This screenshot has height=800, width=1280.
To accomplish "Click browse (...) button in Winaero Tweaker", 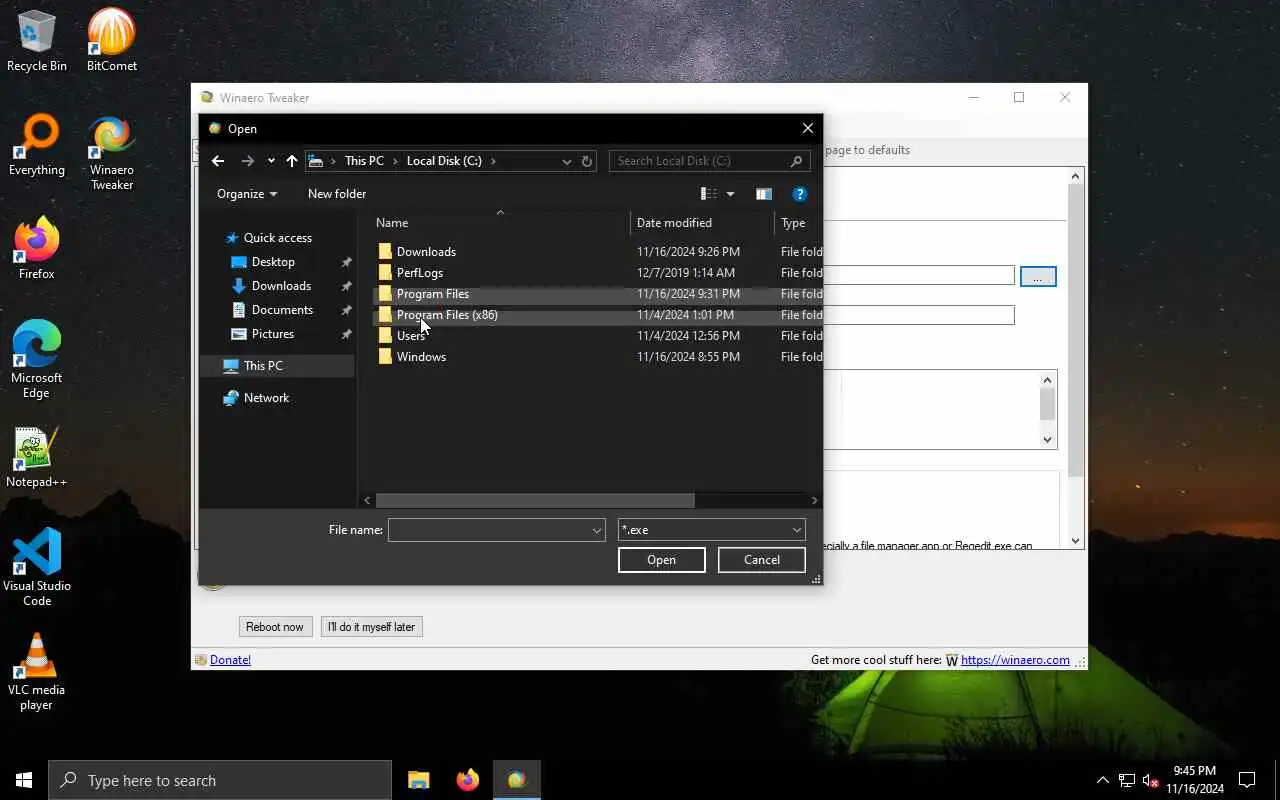I will 1038,277.
